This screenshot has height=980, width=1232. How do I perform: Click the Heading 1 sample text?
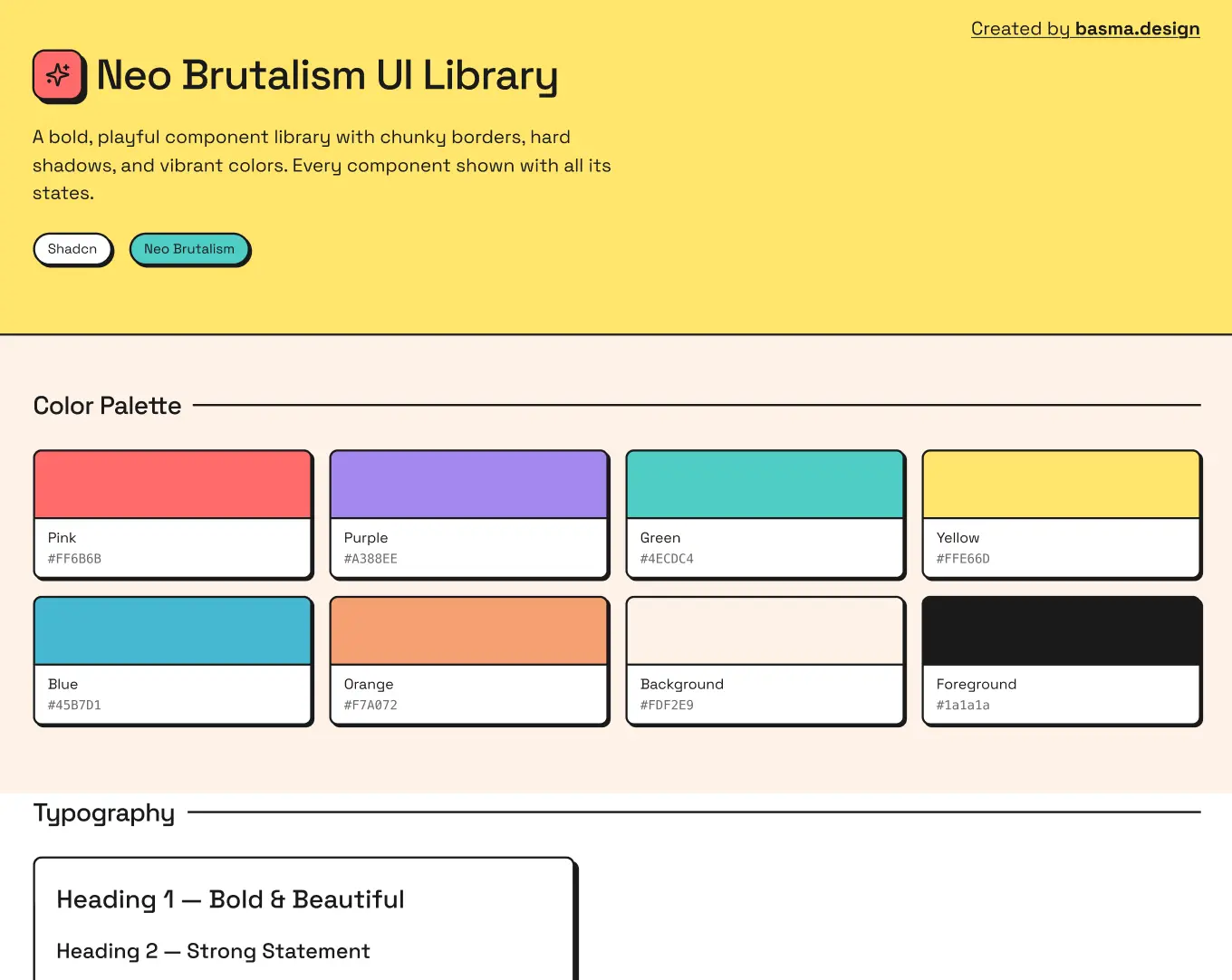[230, 898]
